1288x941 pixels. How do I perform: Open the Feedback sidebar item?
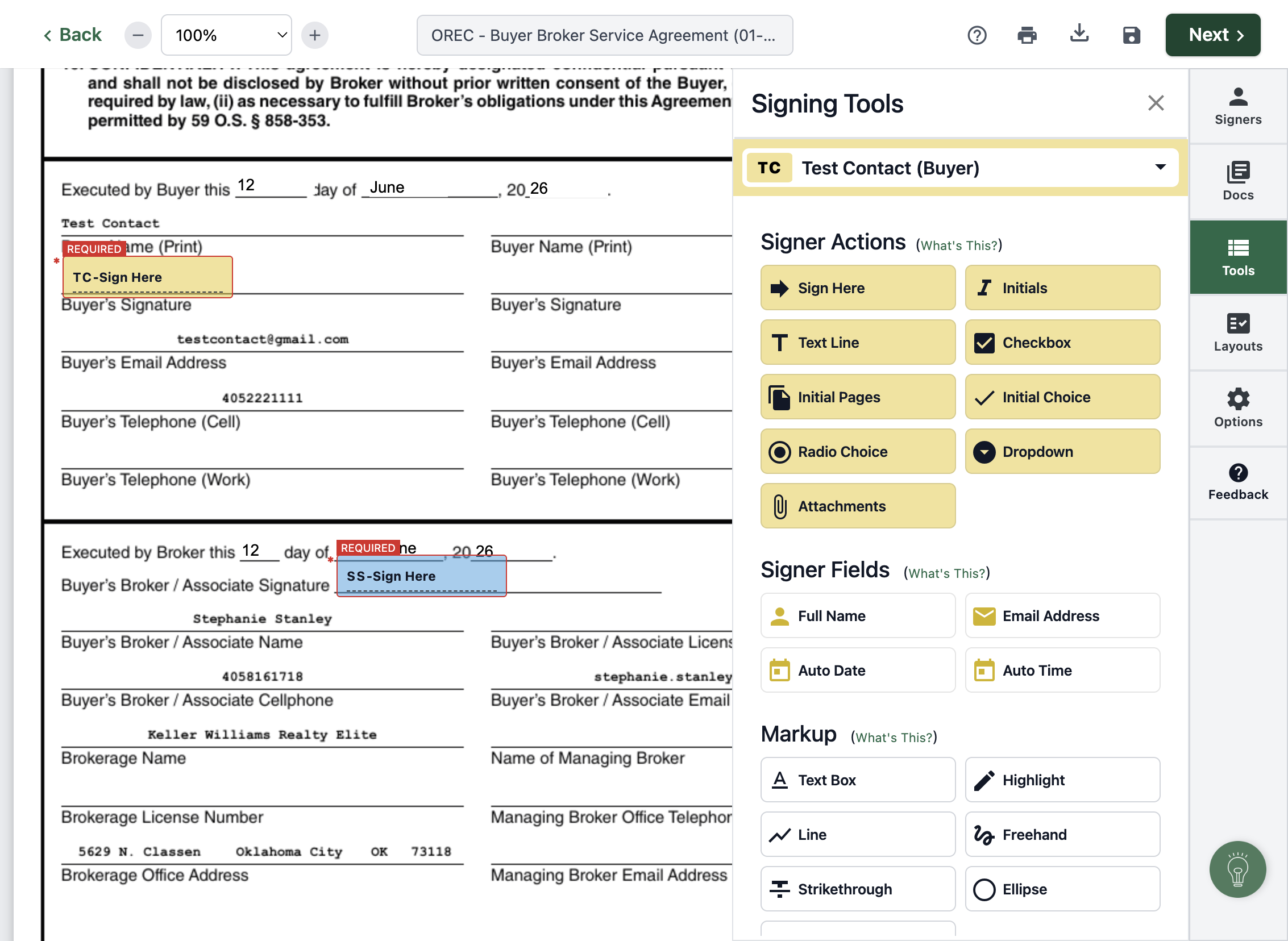point(1238,483)
